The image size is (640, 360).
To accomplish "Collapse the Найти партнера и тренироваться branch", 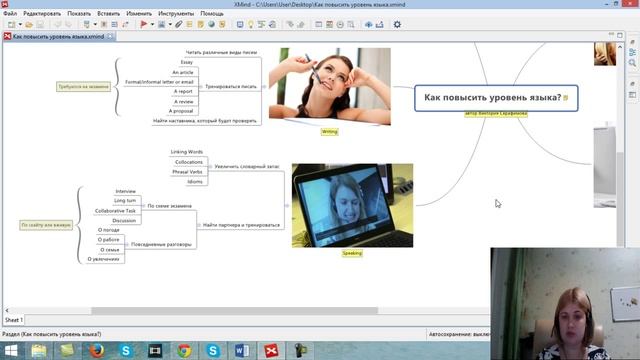I will point(199,225).
